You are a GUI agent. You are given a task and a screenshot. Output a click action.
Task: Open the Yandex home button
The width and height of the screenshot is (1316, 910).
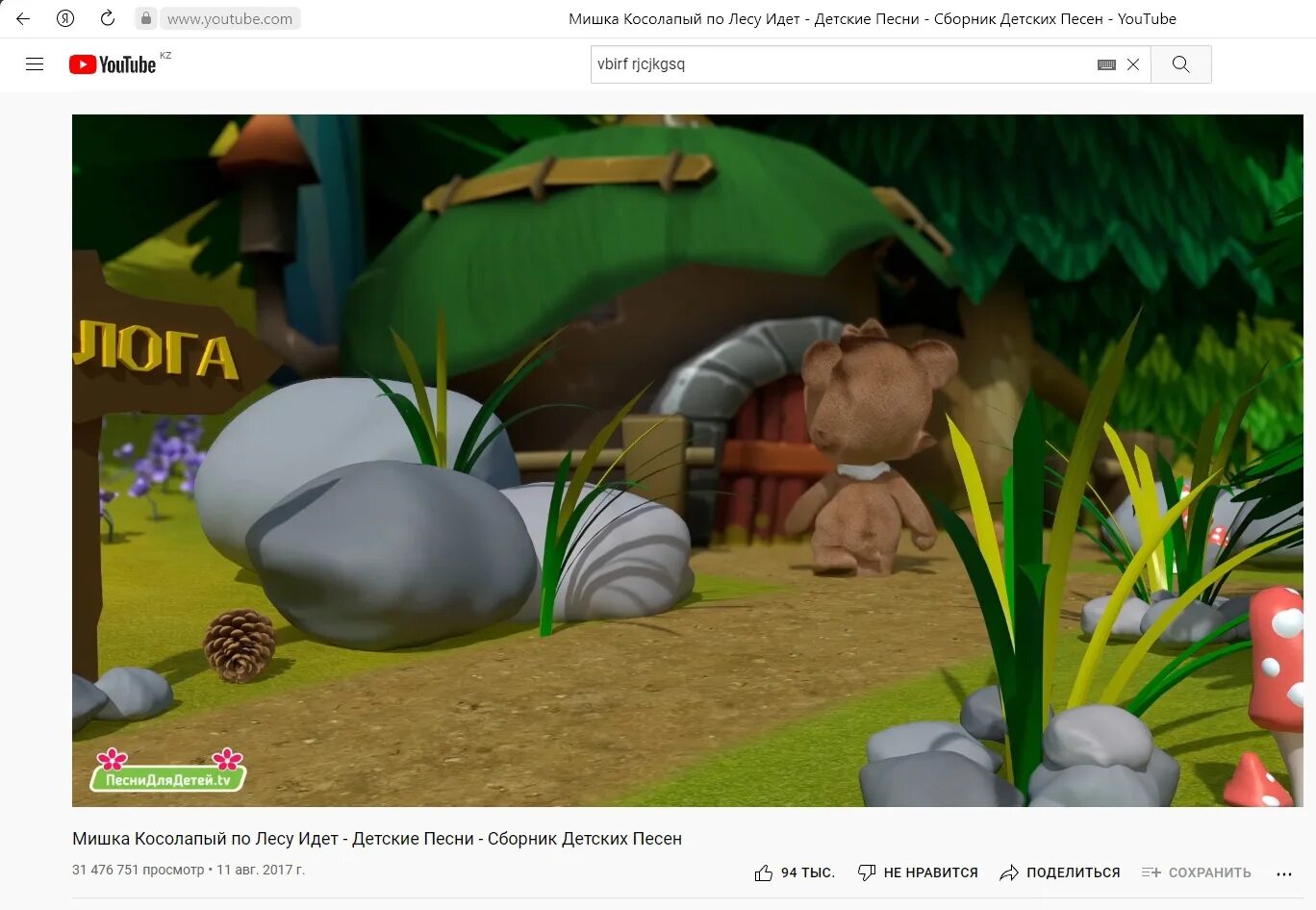click(x=65, y=18)
